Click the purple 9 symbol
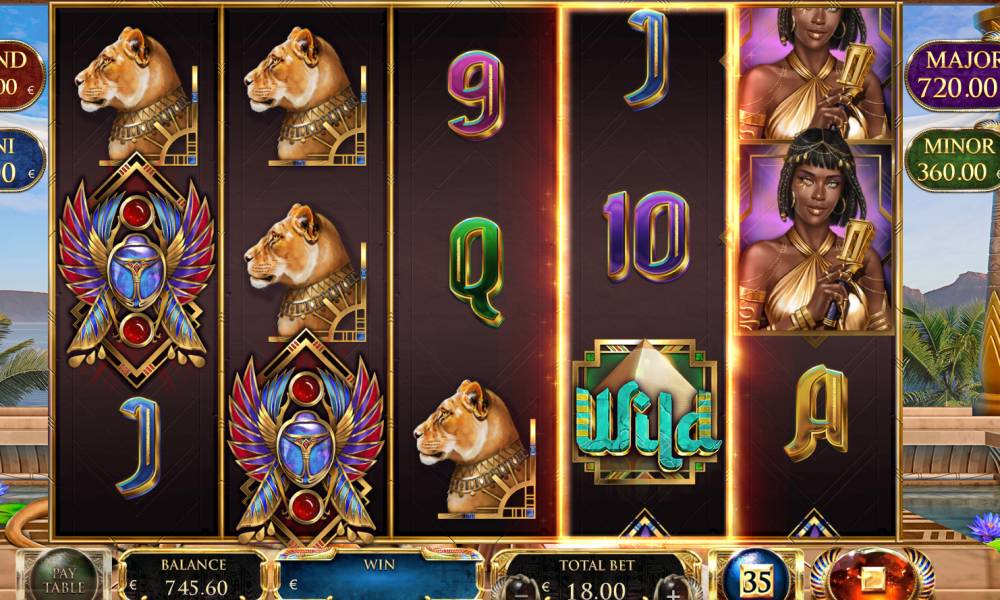Viewport: 1000px width, 600px height. tap(476, 94)
